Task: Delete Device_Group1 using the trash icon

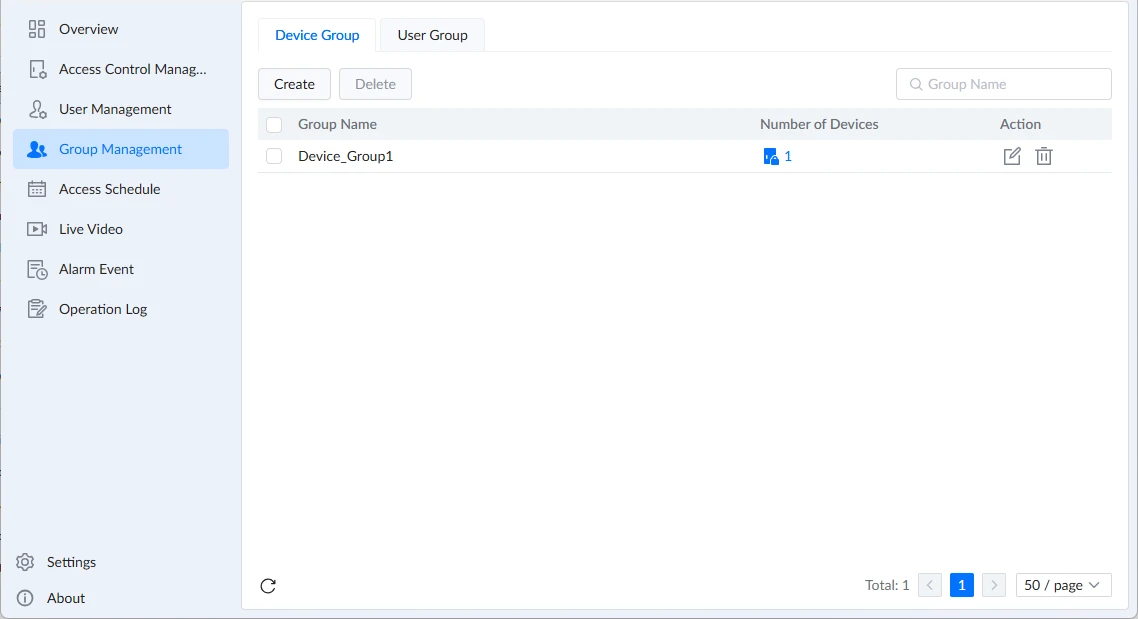Action: click(1044, 156)
